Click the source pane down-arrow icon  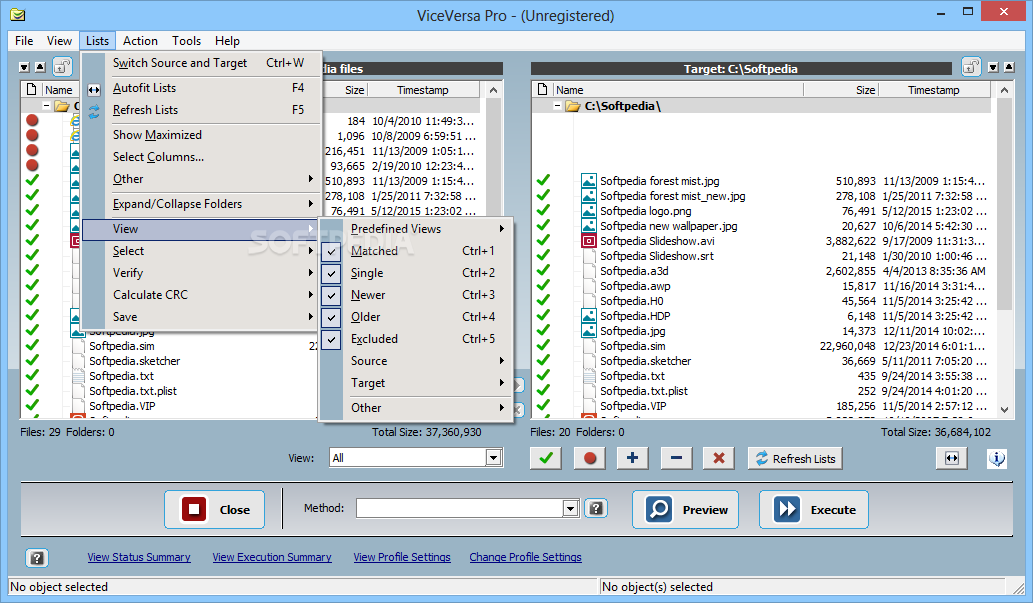[24, 67]
